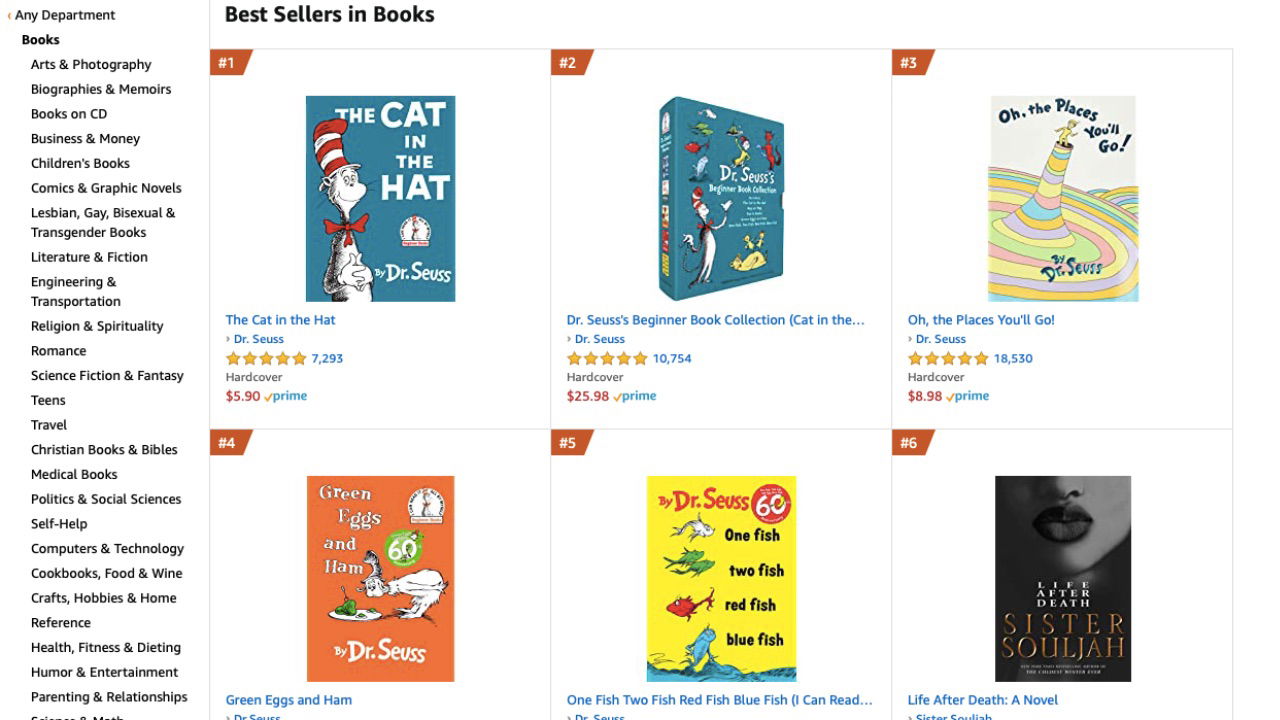1280x720 pixels.
Task: Click prime badge next to $8.98 price
Action: coord(968,396)
